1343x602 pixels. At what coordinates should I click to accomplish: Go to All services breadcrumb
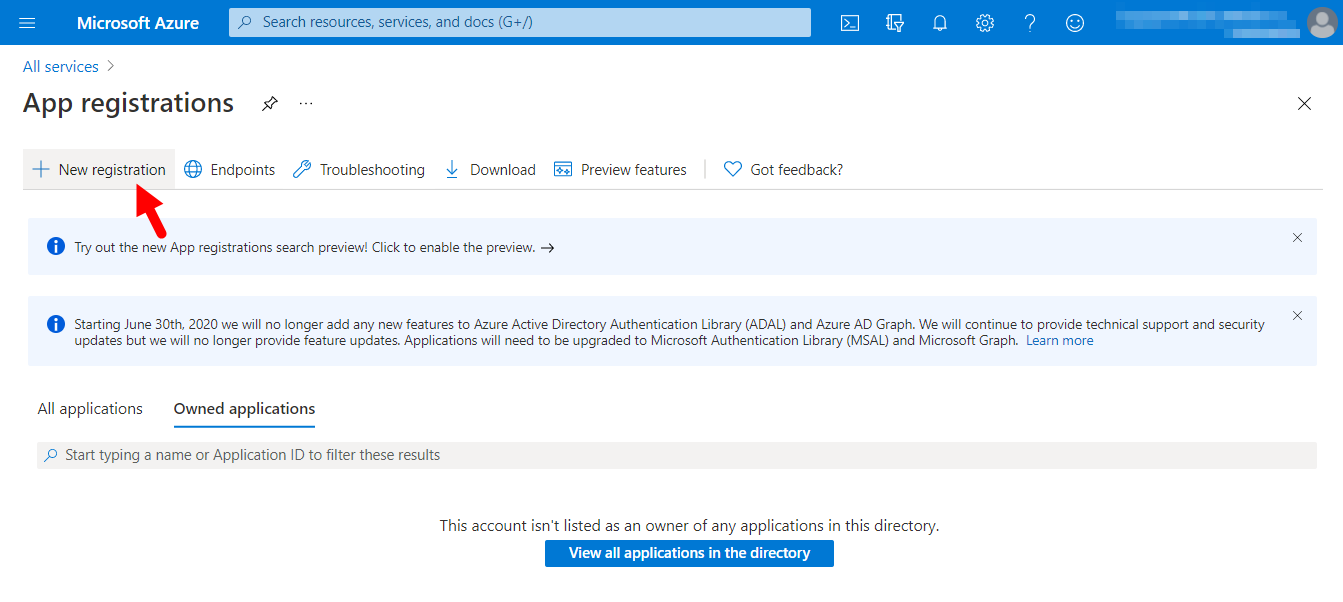pos(61,66)
